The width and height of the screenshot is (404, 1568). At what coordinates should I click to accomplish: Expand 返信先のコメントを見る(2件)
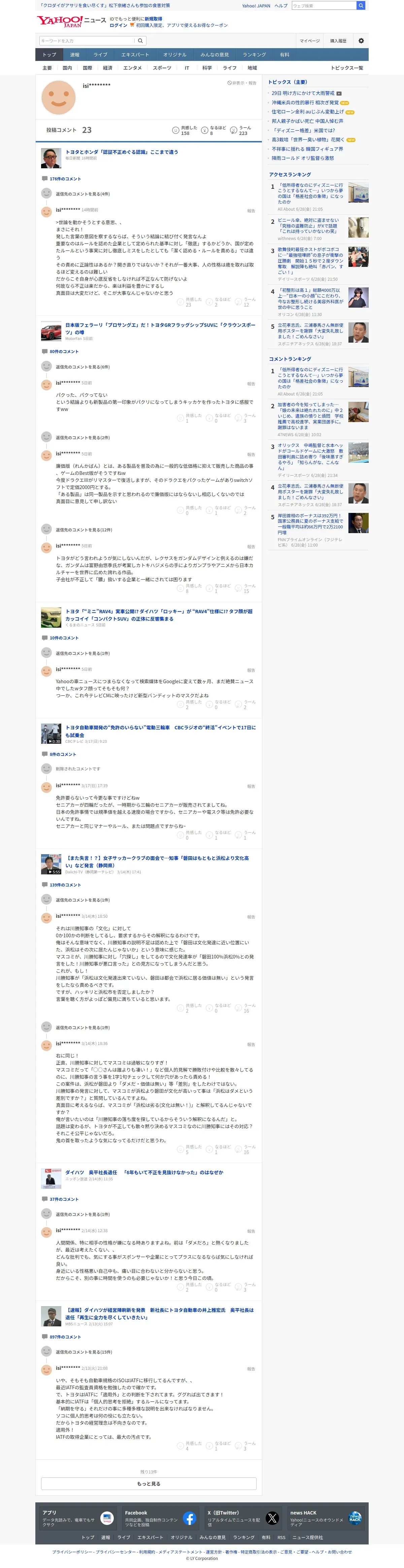[83, 438]
